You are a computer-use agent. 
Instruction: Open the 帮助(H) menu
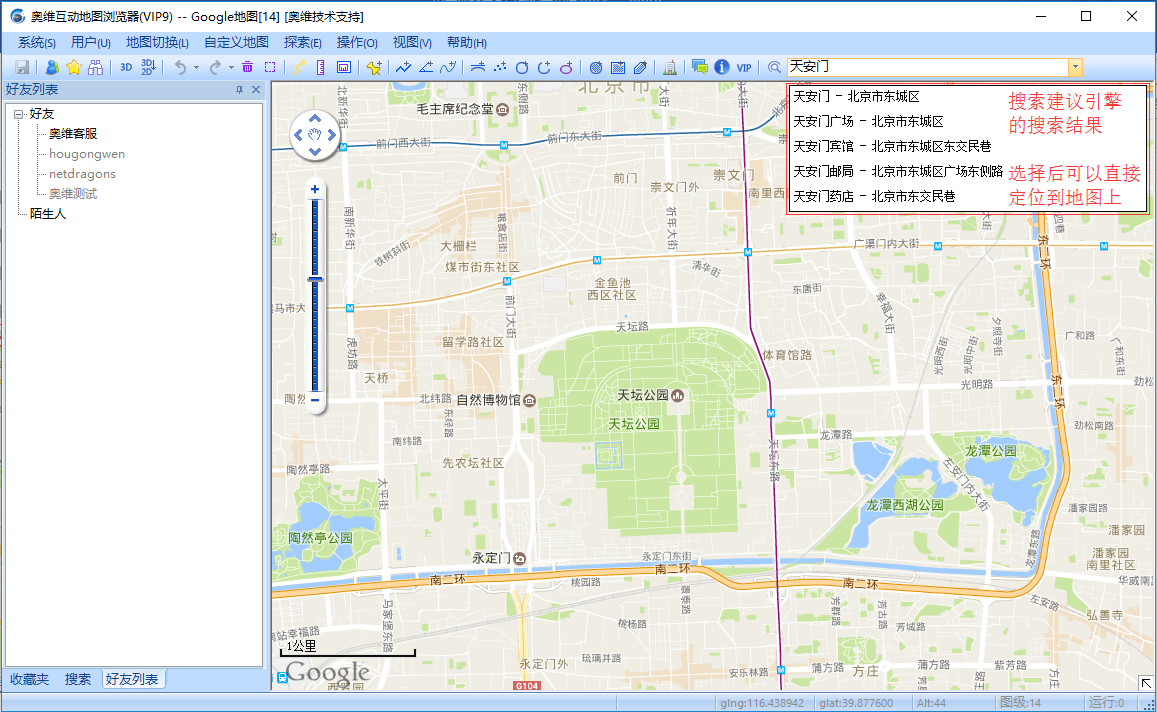coord(467,43)
